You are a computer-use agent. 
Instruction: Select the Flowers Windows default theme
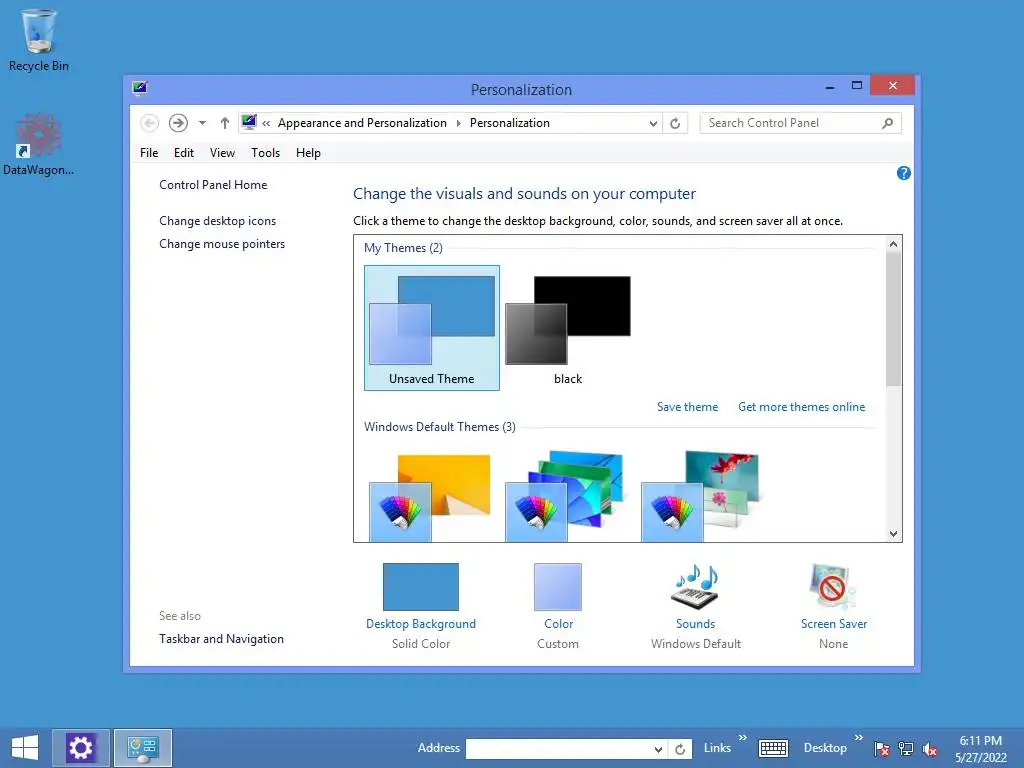tap(701, 497)
